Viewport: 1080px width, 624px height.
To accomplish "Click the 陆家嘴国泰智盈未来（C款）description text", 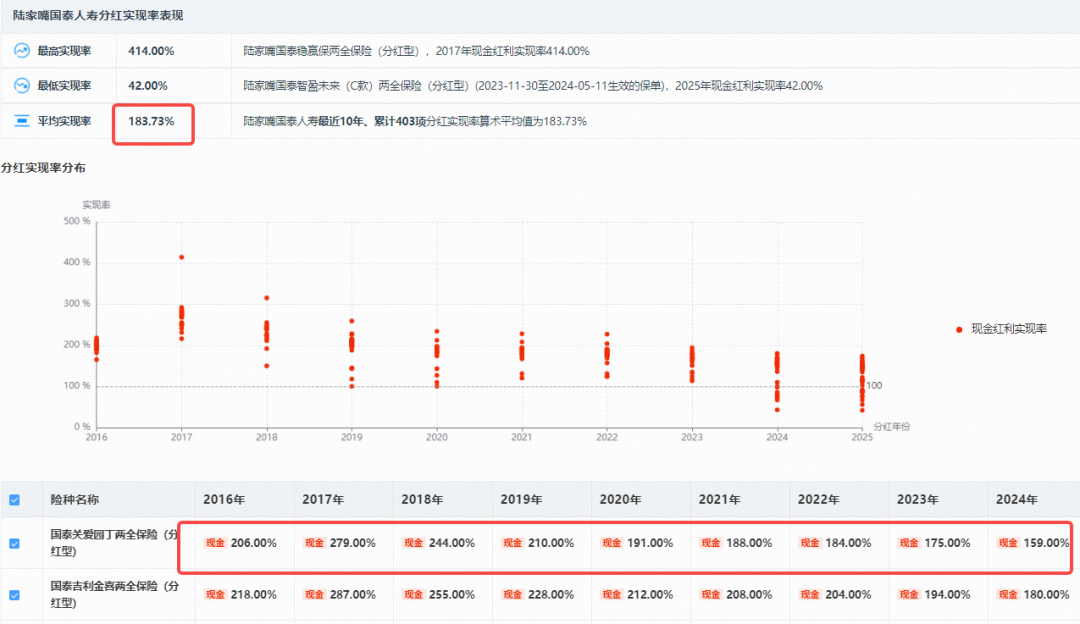I will coord(533,86).
